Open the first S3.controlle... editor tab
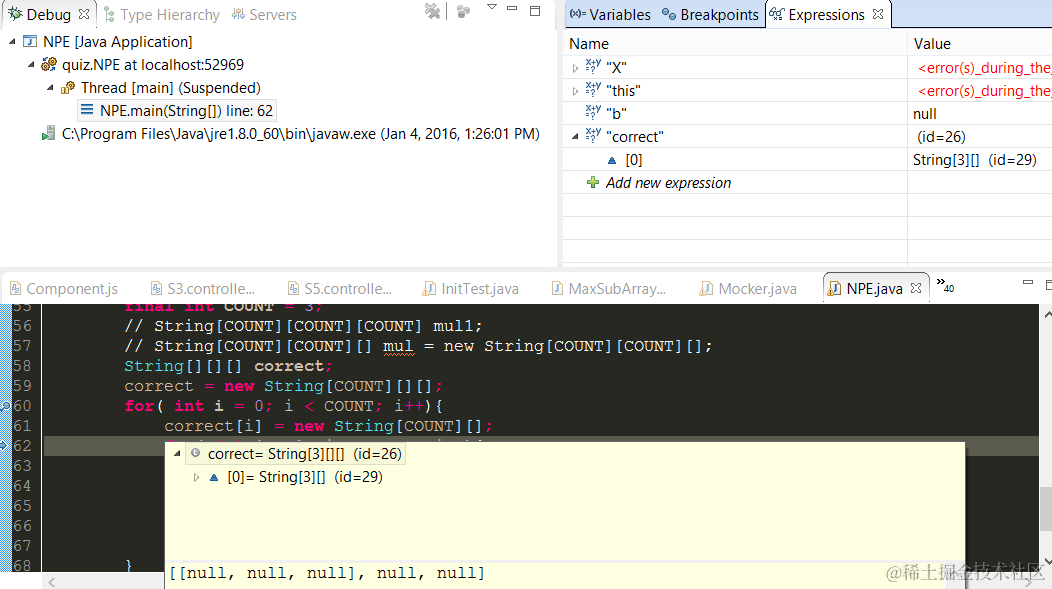 point(203,289)
